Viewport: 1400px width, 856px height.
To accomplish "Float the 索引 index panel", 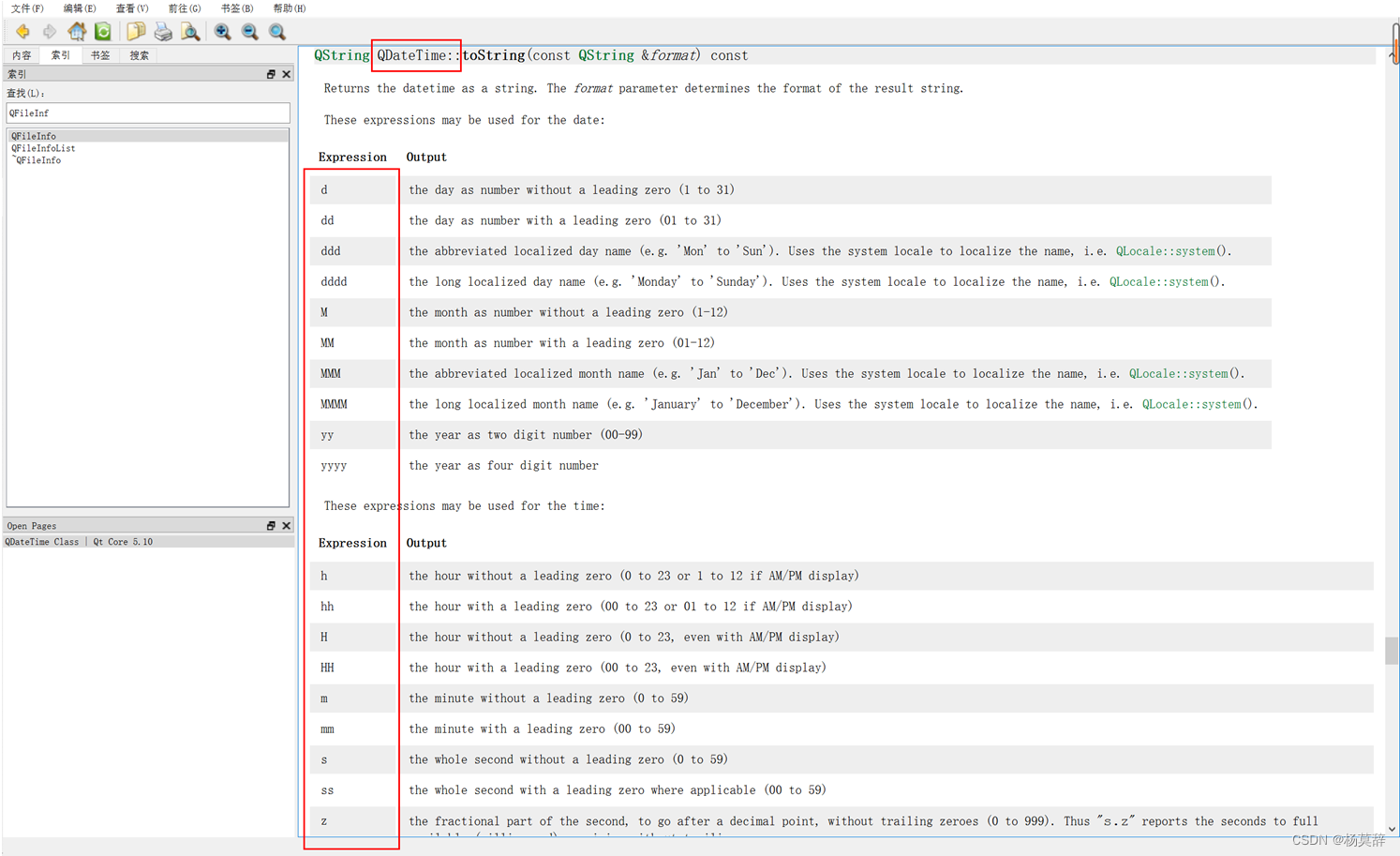I will (271, 74).
